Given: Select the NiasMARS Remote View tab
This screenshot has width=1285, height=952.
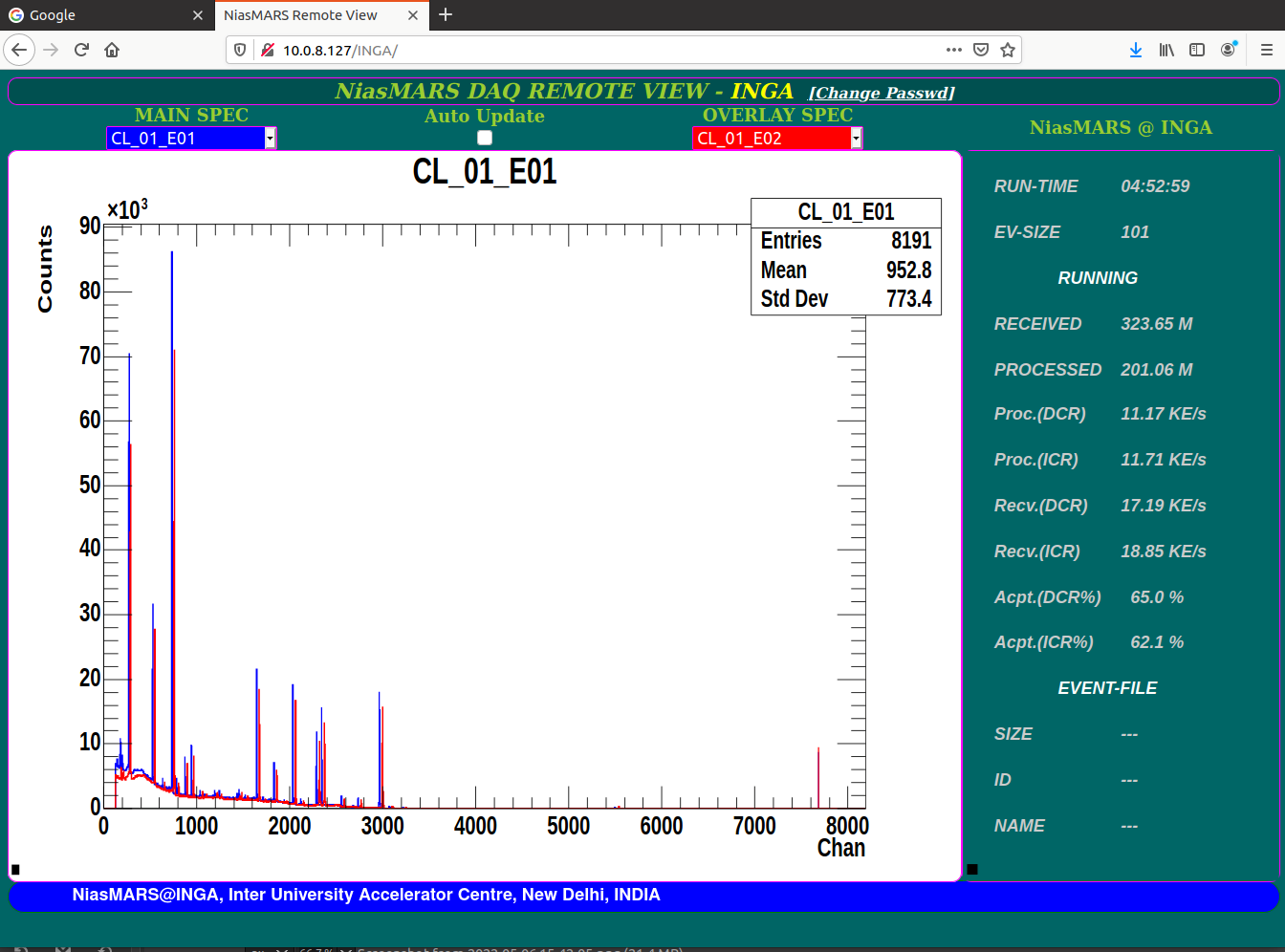Looking at the screenshot, I should click(321, 15).
